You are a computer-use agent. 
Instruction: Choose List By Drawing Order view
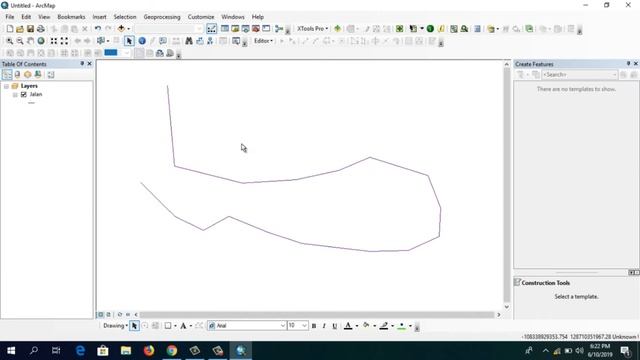point(7,75)
